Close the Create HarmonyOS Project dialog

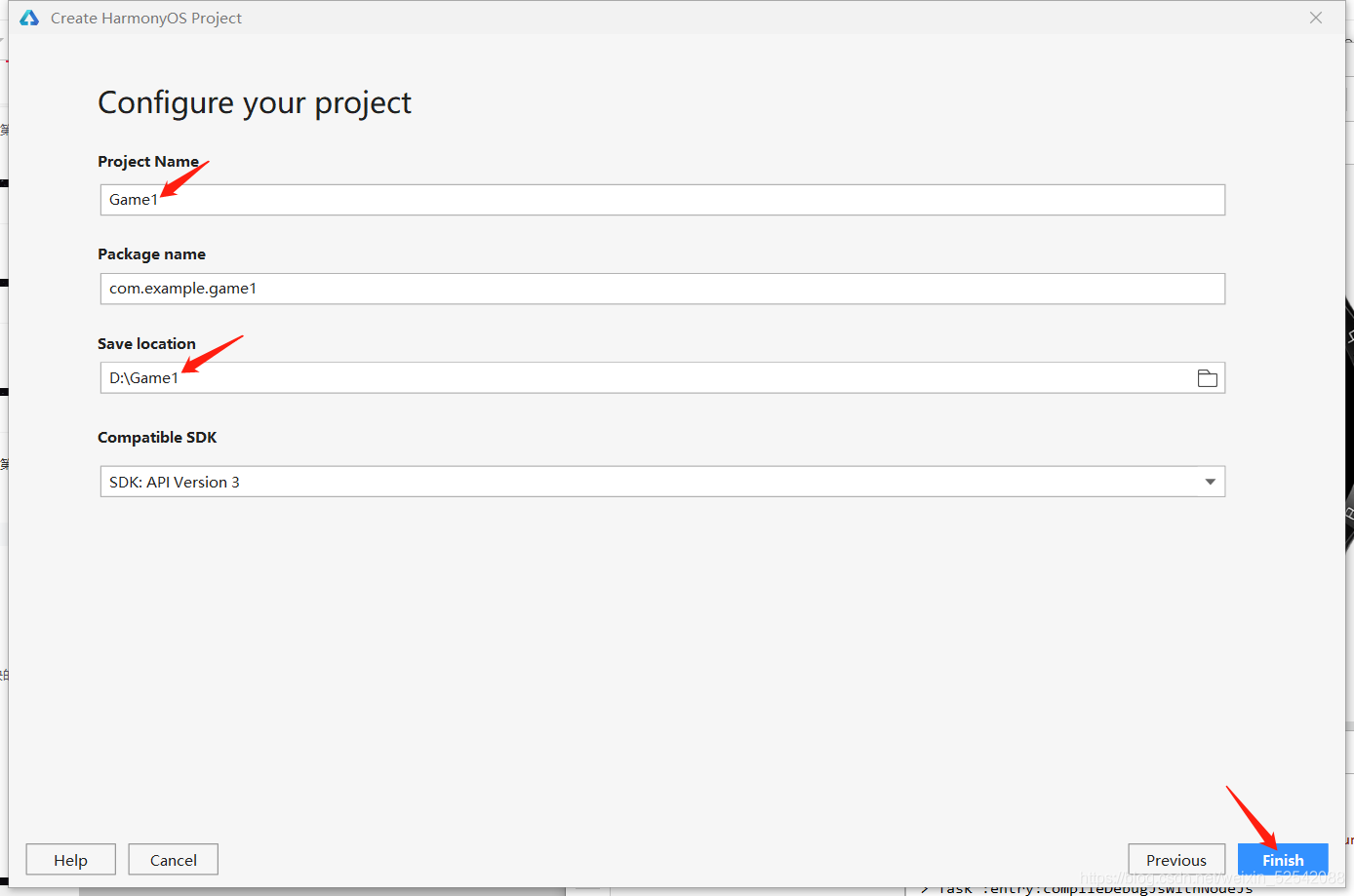(x=1316, y=18)
